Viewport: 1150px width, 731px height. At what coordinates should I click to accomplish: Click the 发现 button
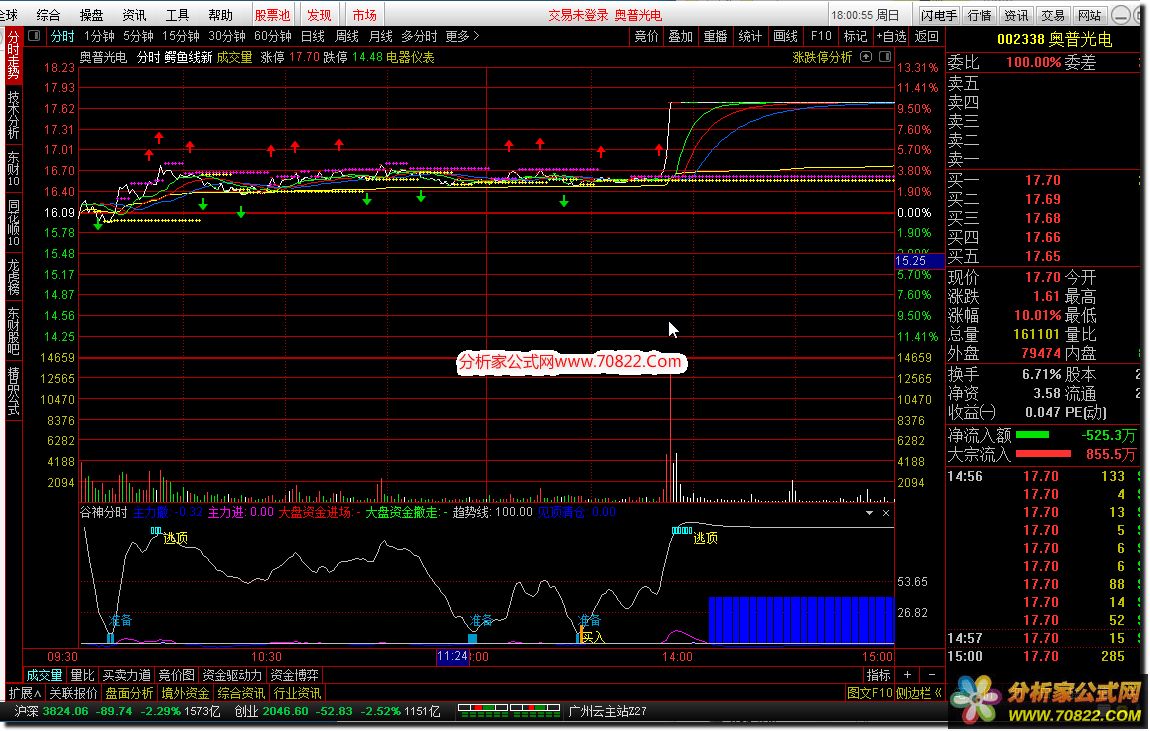(319, 15)
